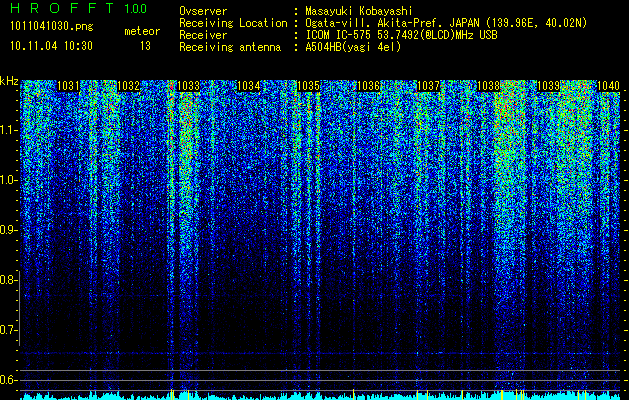Screen dimensions: 629x400
Task: Click the 1038 time marker
Action: (489, 86)
